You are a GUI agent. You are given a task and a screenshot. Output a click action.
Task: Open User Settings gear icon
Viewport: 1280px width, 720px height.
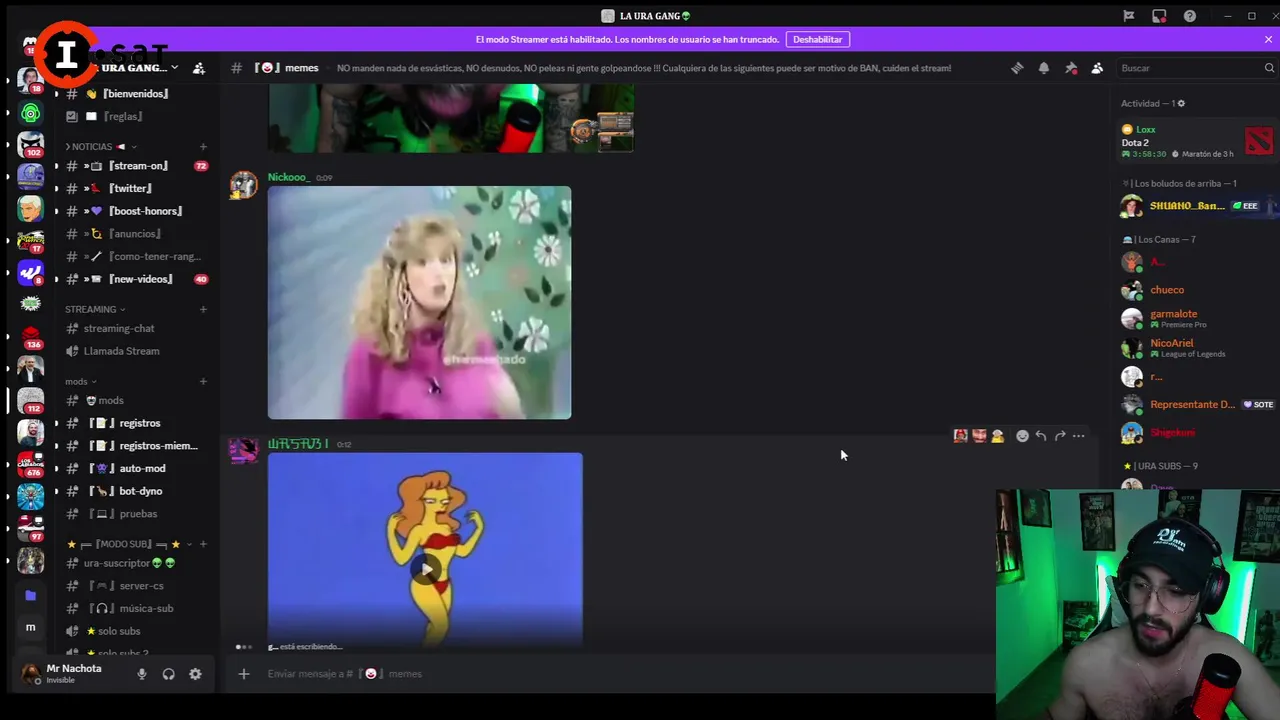tap(195, 674)
